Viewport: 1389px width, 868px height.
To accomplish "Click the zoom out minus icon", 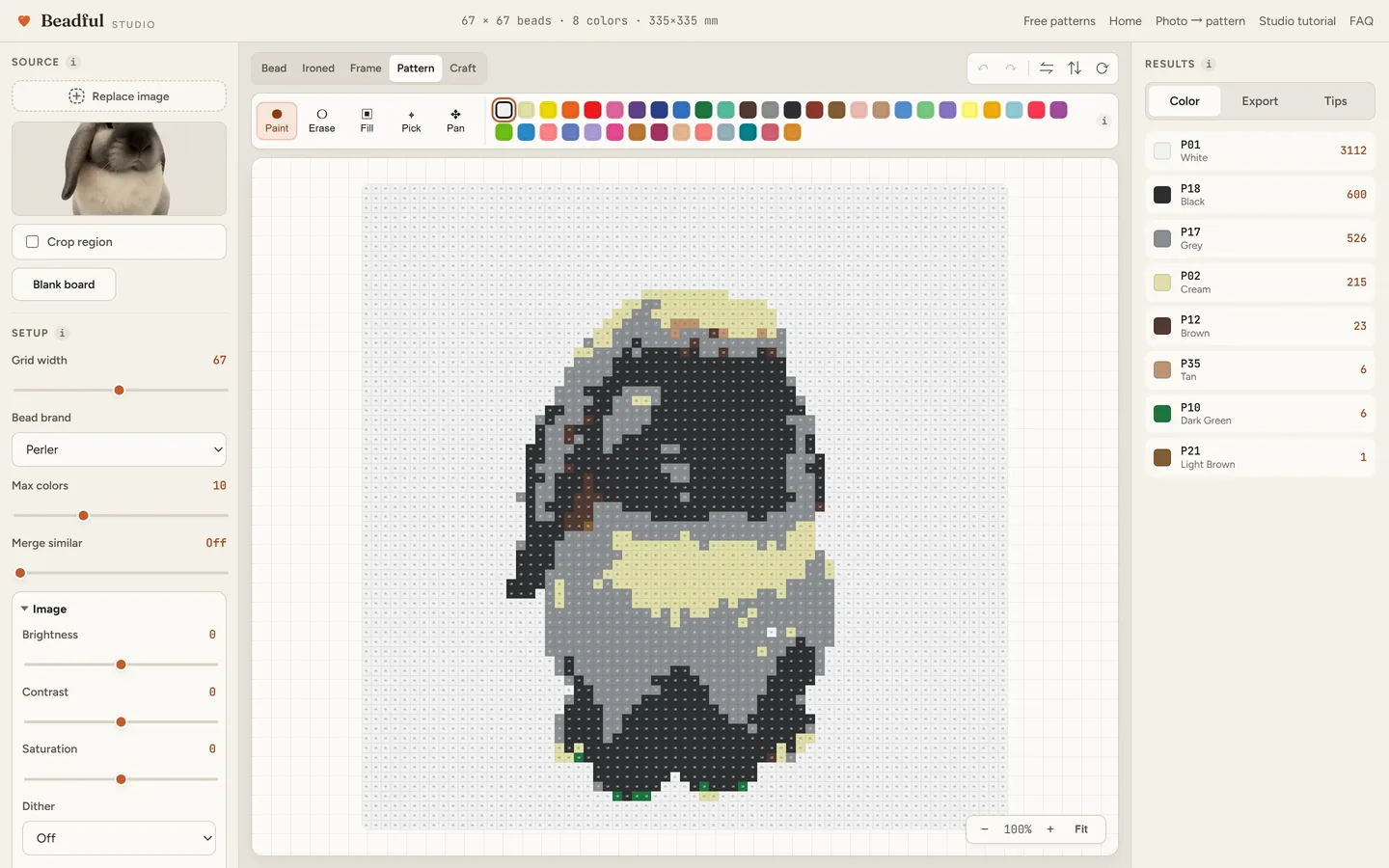I will (x=985, y=829).
